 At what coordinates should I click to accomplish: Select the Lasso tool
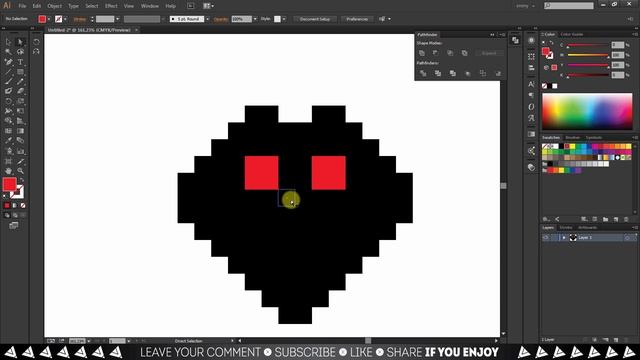point(20,52)
